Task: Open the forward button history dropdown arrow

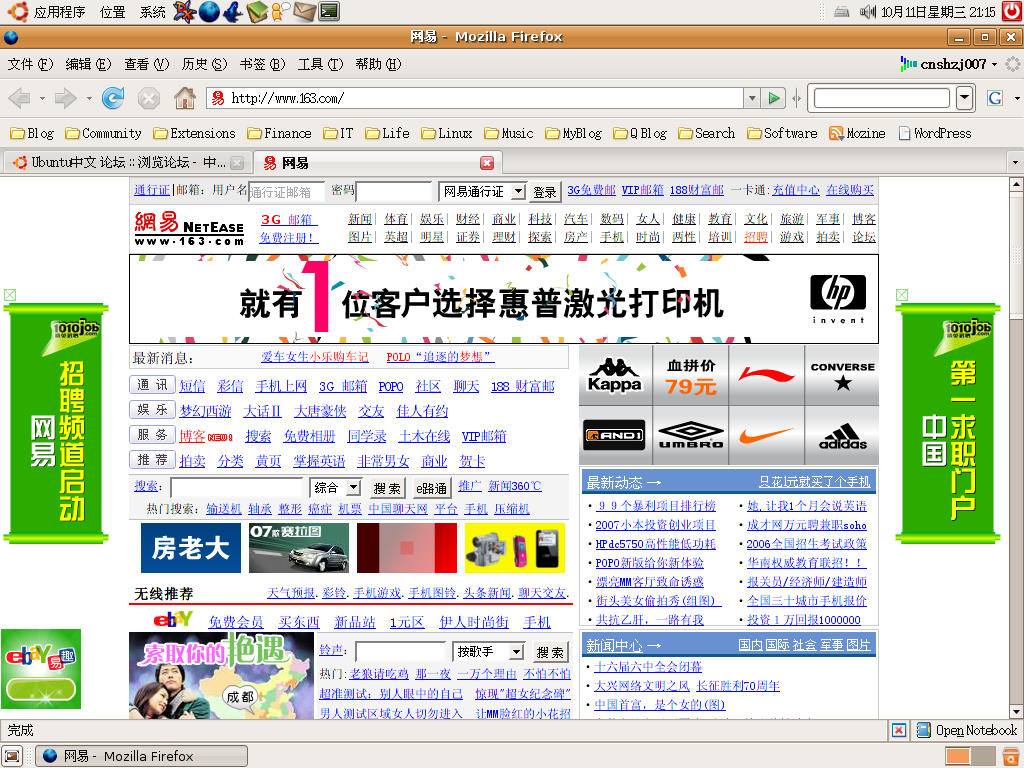Action: (x=89, y=99)
